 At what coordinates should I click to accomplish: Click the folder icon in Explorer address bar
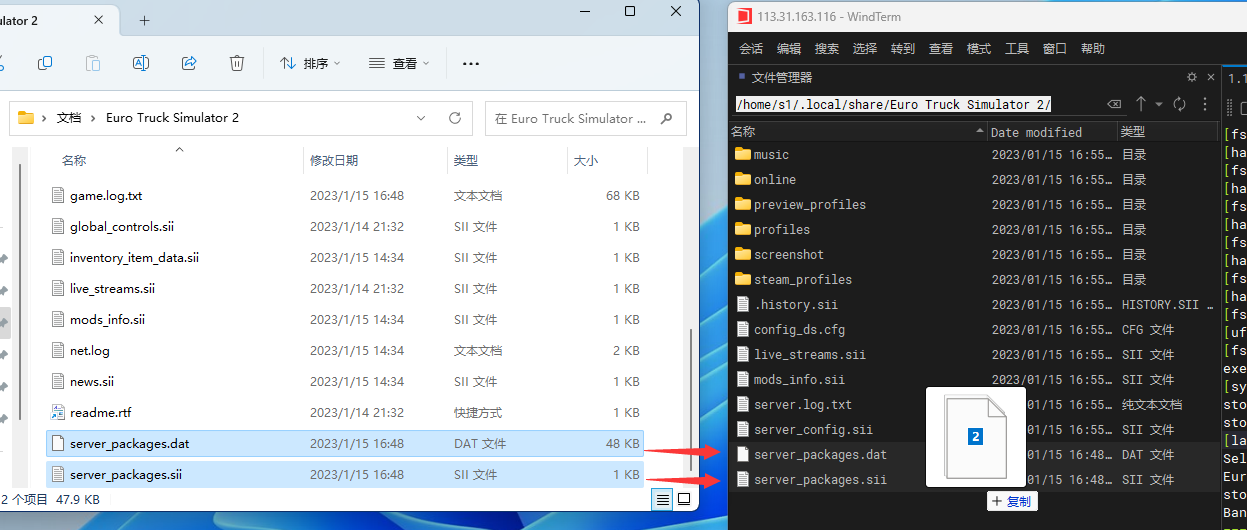point(27,118)
